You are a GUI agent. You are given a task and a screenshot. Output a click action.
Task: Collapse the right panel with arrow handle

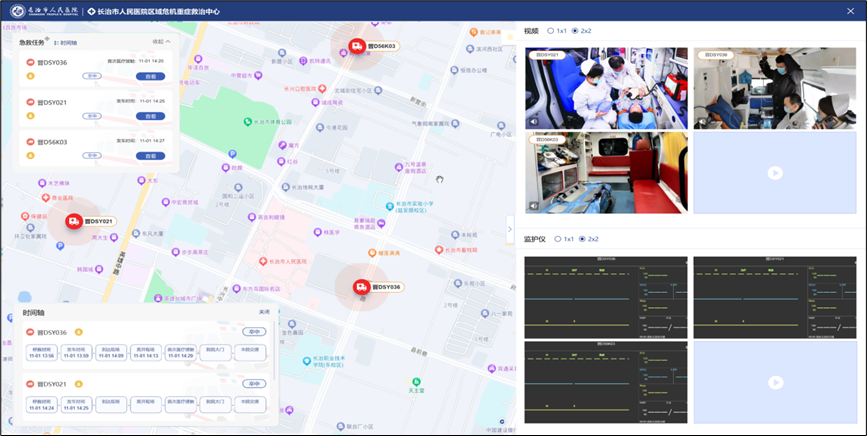pyautogui.click(x=509, y=228)
